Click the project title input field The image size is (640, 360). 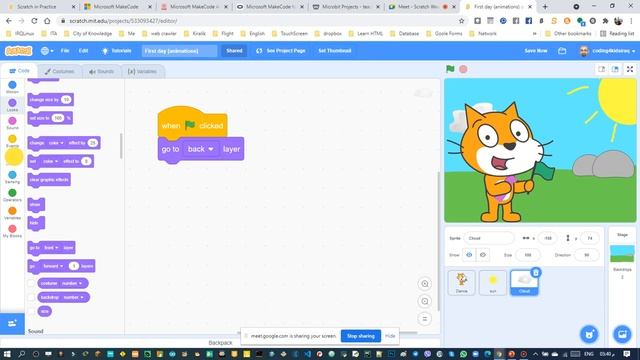[x=179, y=51]
